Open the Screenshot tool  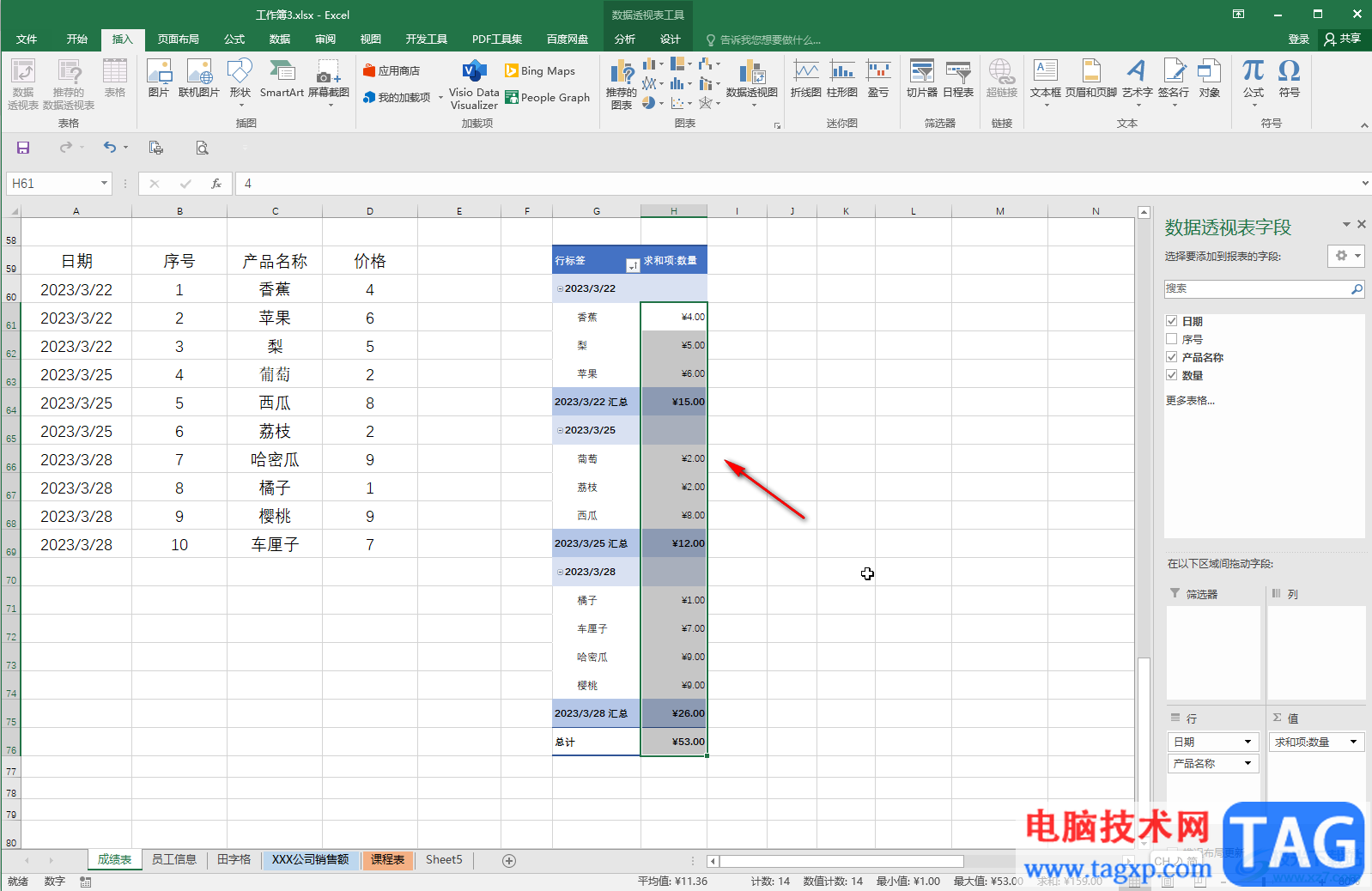tap(329, 82)
